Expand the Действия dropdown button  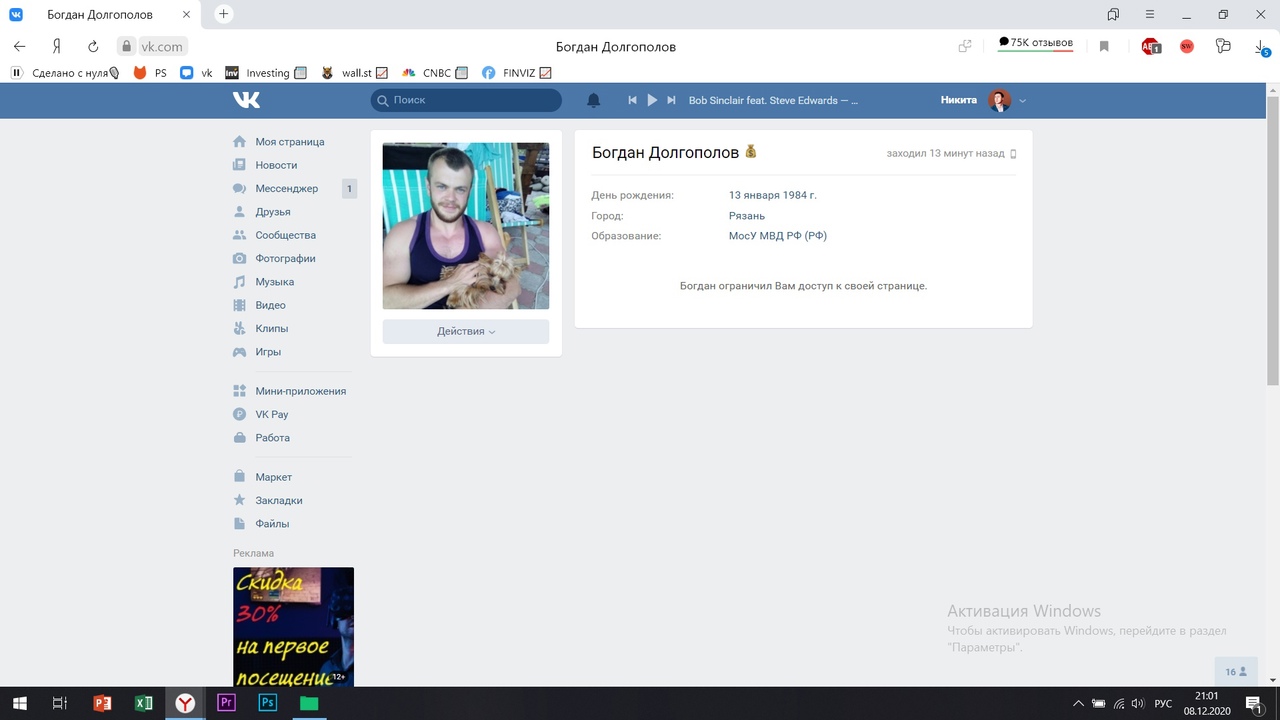click(465, 331)
